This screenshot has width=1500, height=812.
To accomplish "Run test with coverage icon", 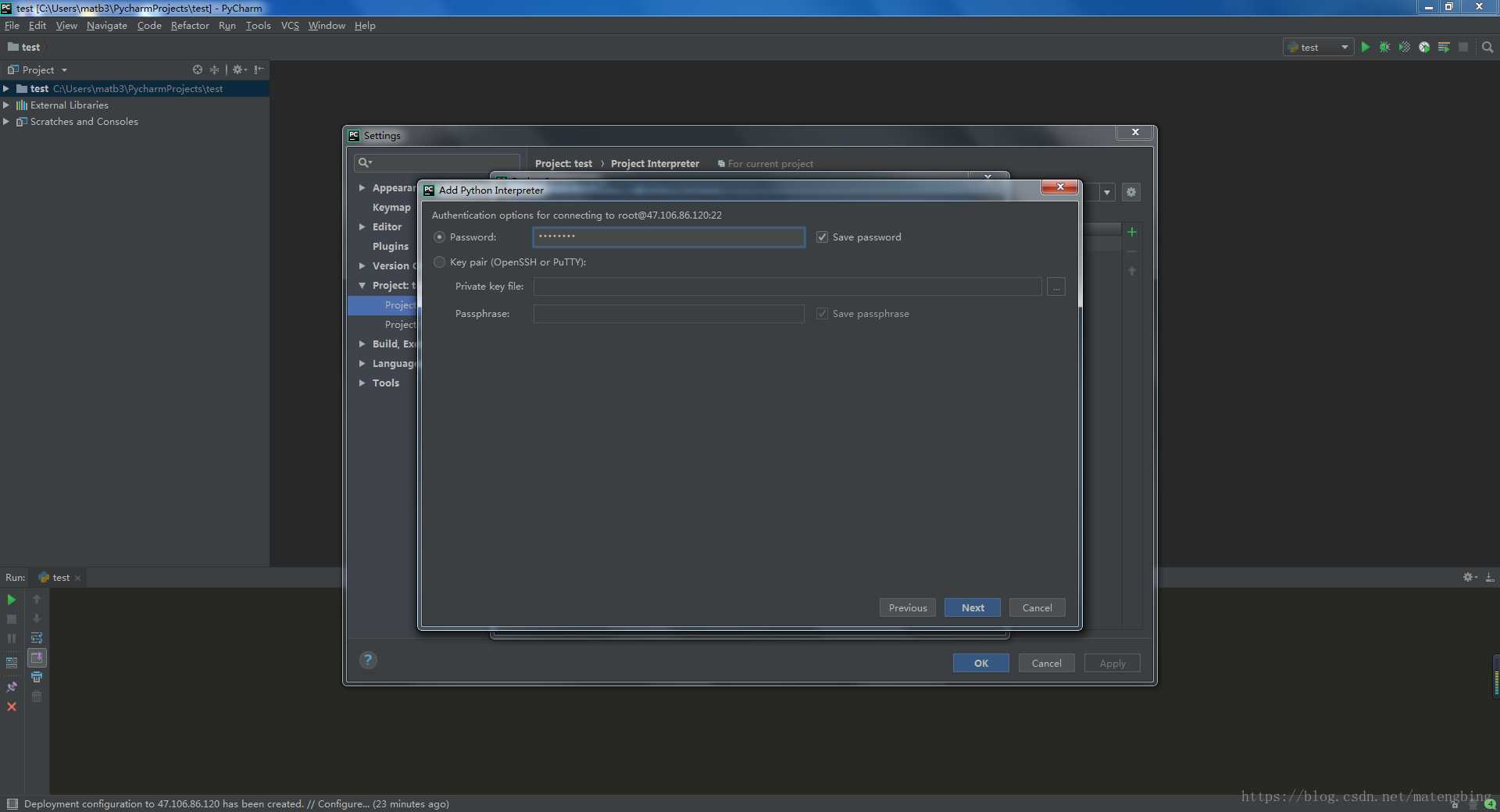I will pos(1404,48).
